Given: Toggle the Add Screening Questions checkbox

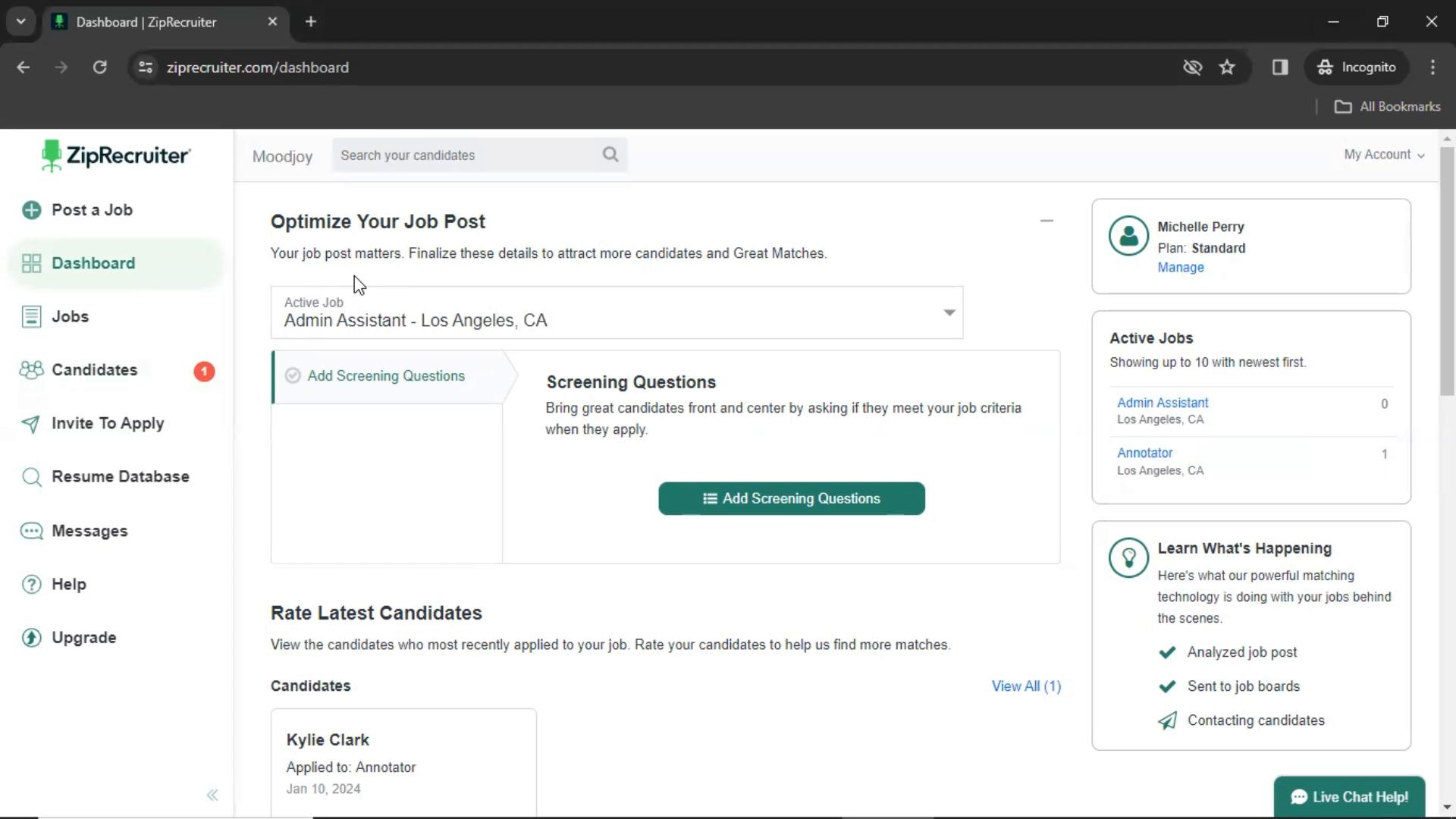Looking at the screenshot, I should point(293,375).
